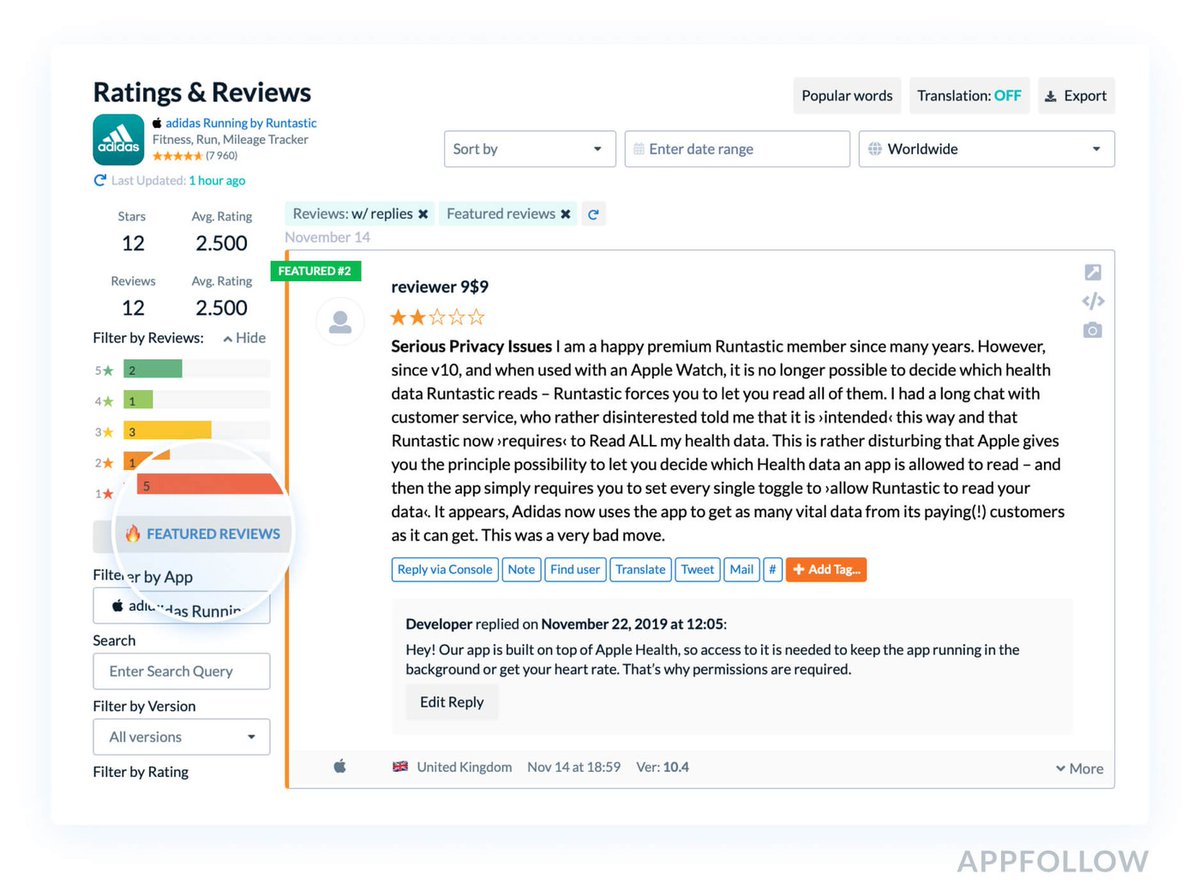
Task: Remove the 'Reviews: w/ replies' filter tag
Action: coord(423,214)
